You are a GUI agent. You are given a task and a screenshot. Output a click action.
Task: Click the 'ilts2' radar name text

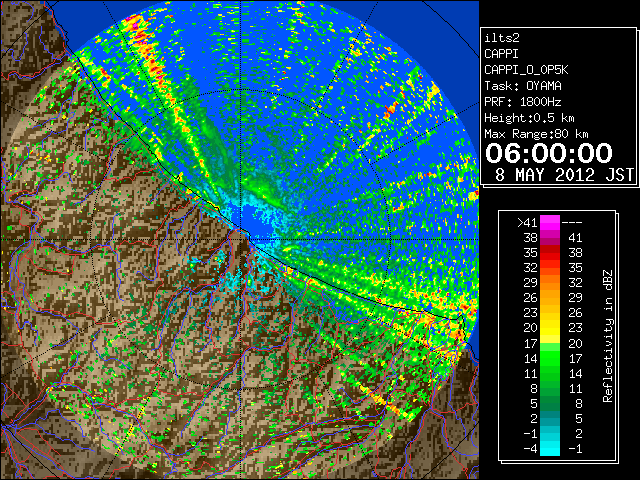502,38
